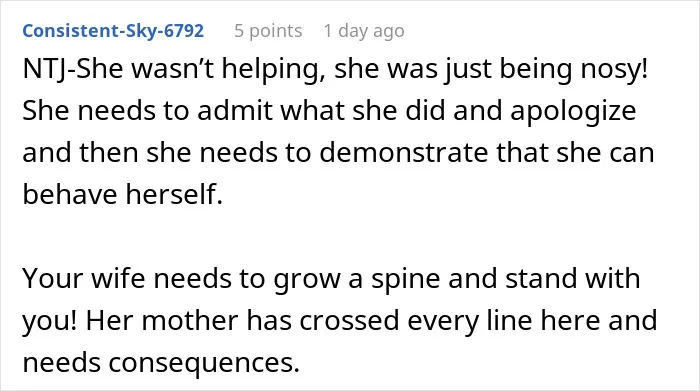Click the "behave herself." line of text
The image size is (700, 391).
click(x=122, y=194)
